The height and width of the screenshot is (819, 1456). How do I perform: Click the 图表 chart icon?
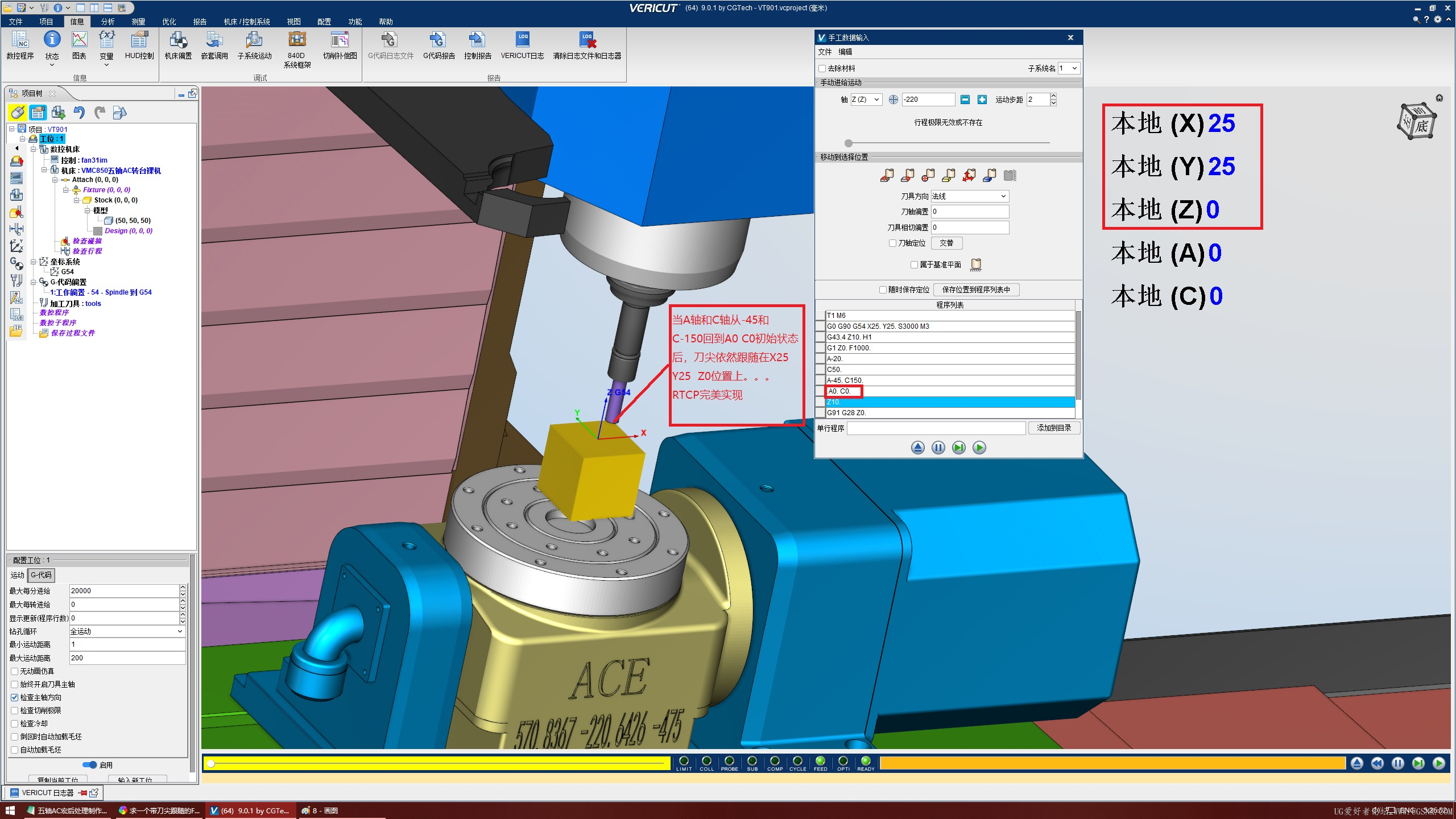pyautogui.click(x=79, y=41)
